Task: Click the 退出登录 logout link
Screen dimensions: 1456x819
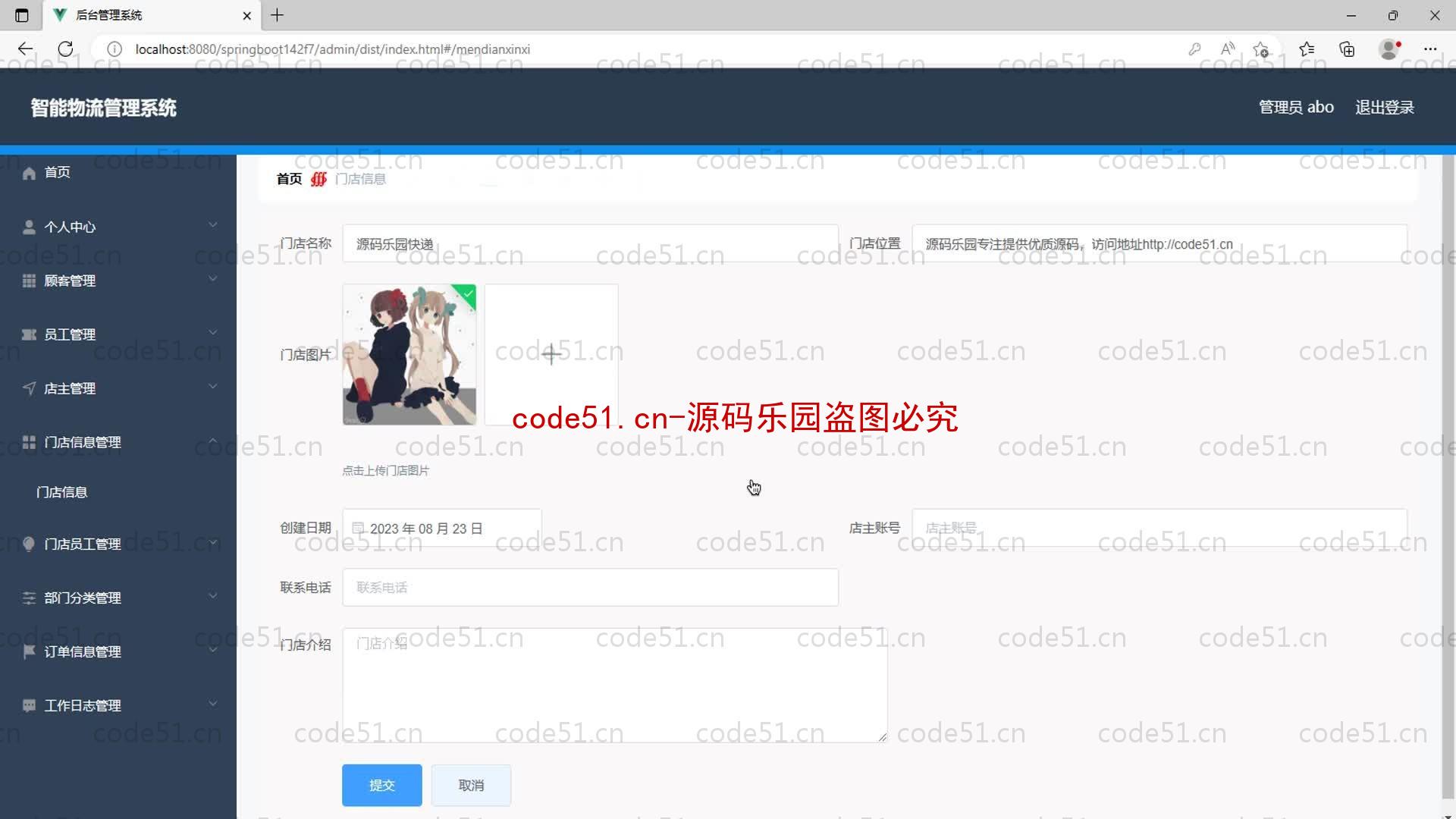Action: [x=1384, y=107]
